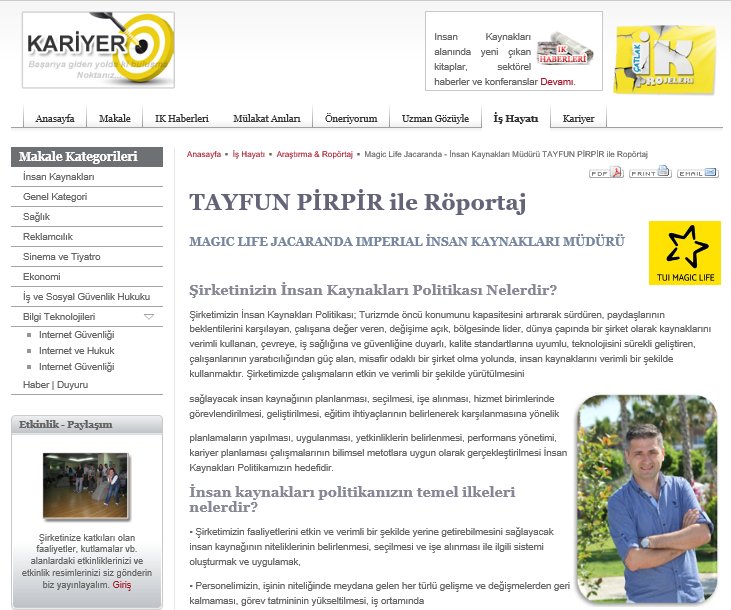Open the Anasayfa menu tab
The height and width of the screenshot is (610, 731).
click(55, 118)
